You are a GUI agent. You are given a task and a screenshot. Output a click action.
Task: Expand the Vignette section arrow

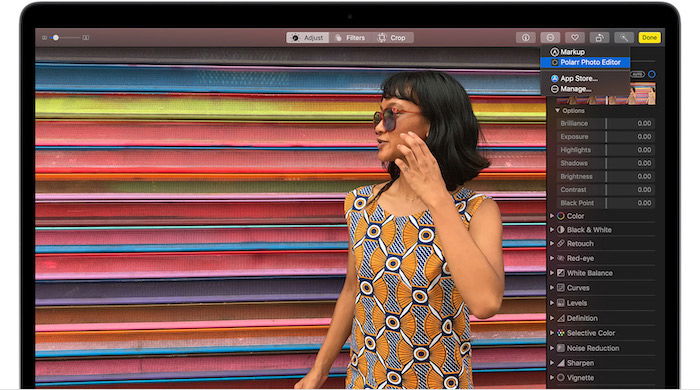coord(552,378)
